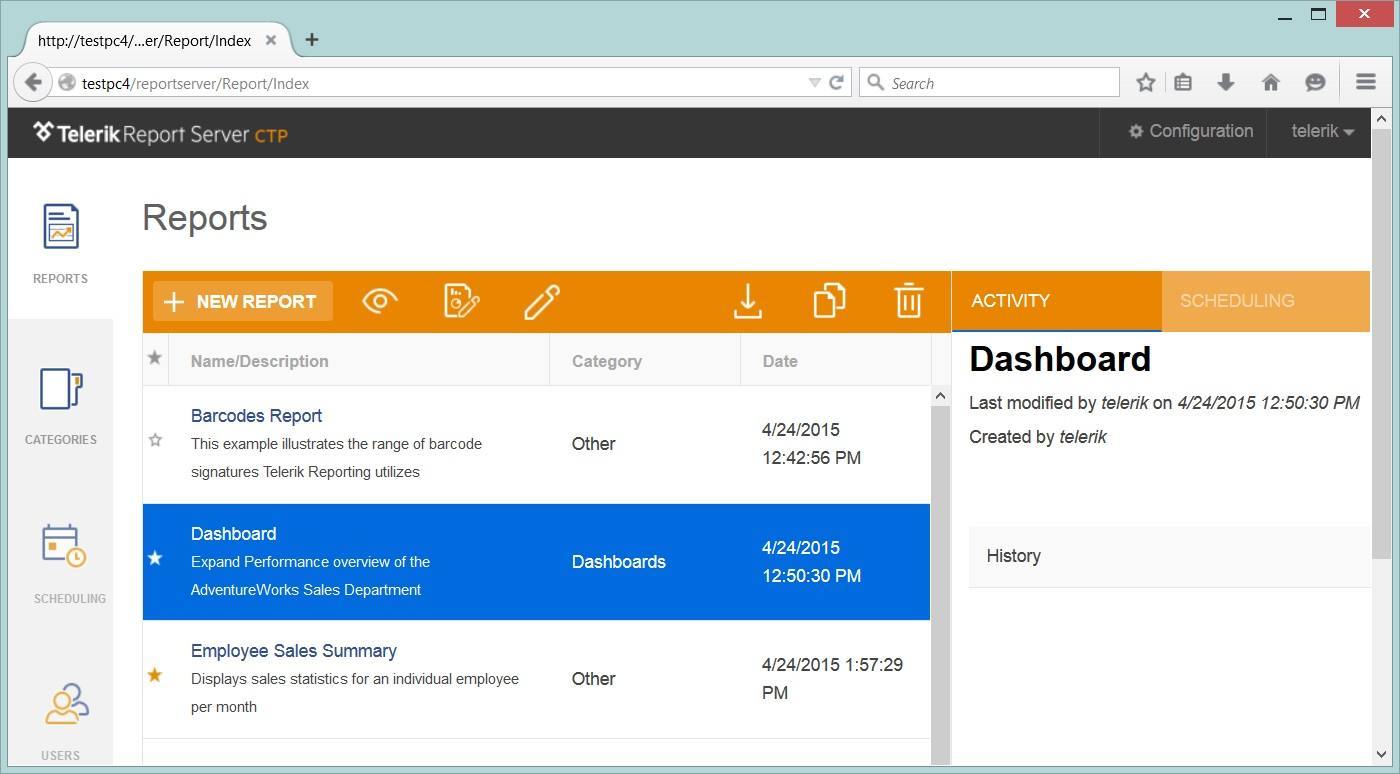
Task: Download the selected report
Action: [747, 300]
